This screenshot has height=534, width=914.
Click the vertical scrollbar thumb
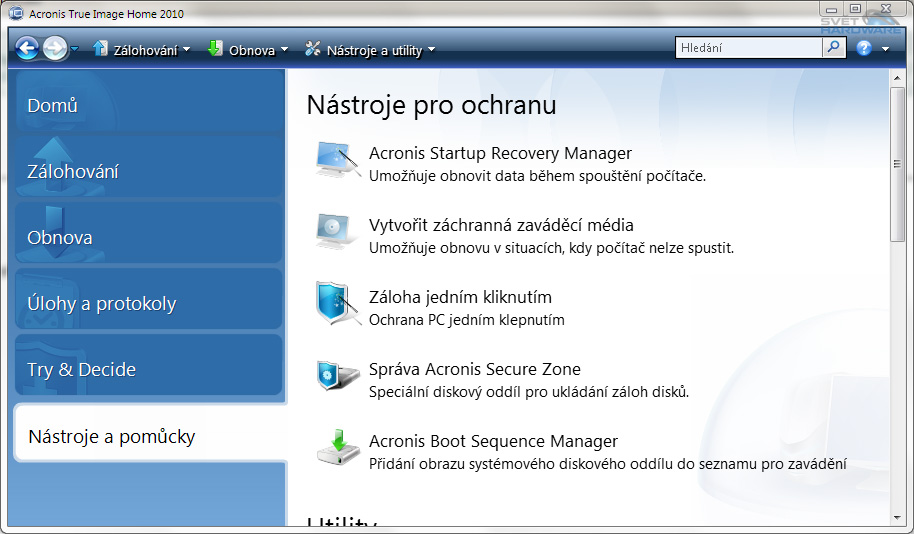click(897, 164)
